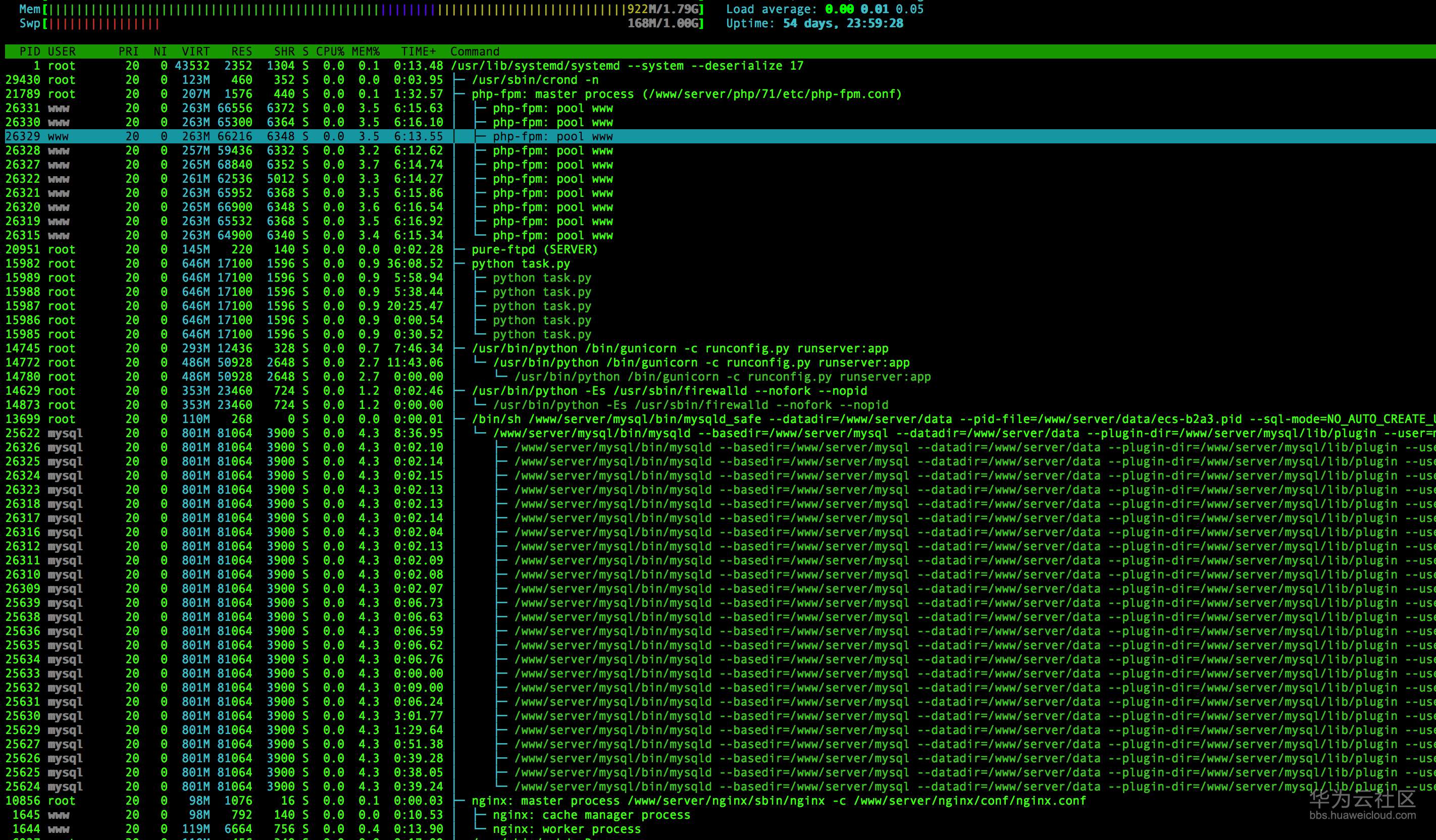Select the parent python task.py process PID 15982
The image size is (1436, 840).
(x=520, y=264)
